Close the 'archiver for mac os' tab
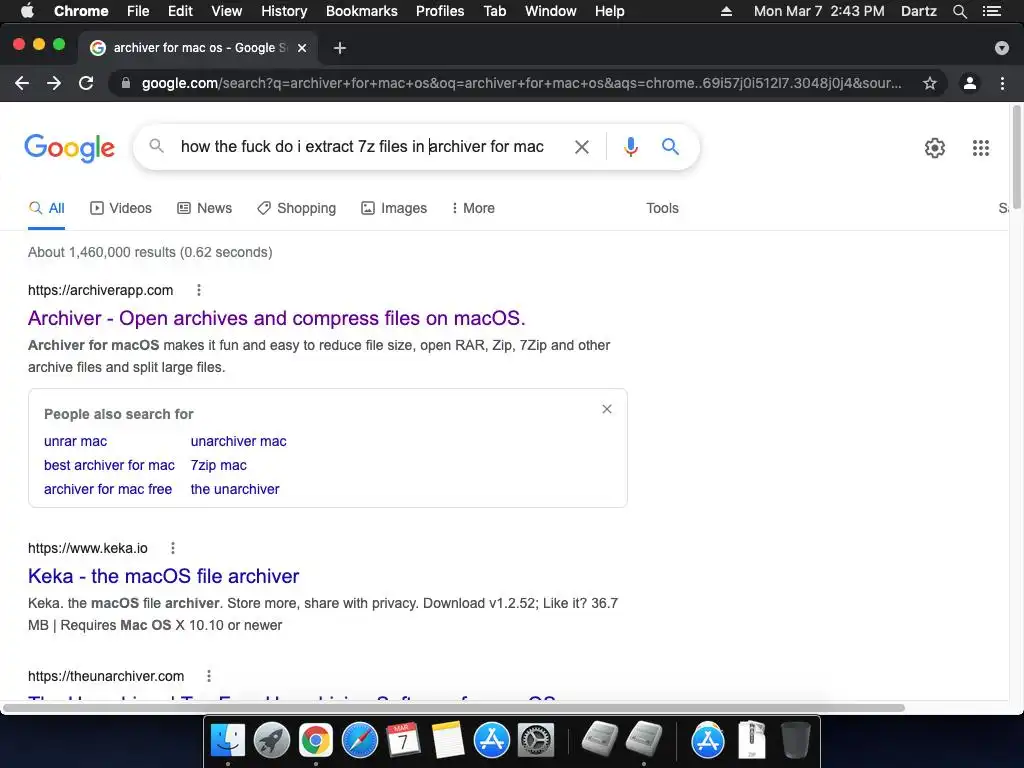Screen dimensions: 1024x768 point(302,48)
